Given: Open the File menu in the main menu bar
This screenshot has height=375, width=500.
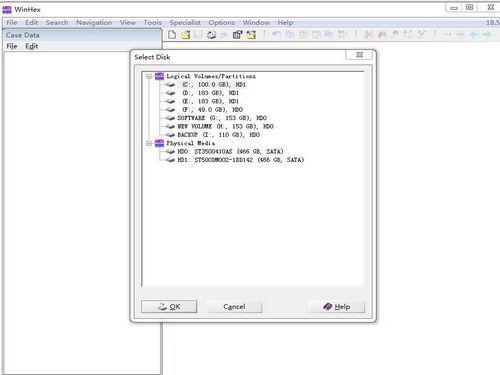Looking at the screenshot, I should point(12,22).
